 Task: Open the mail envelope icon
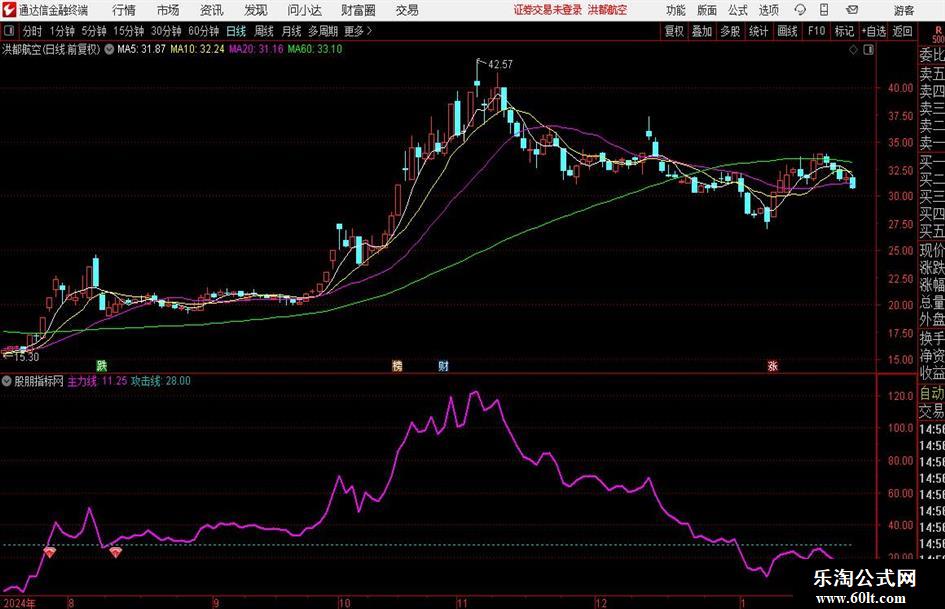coord(852,10)
